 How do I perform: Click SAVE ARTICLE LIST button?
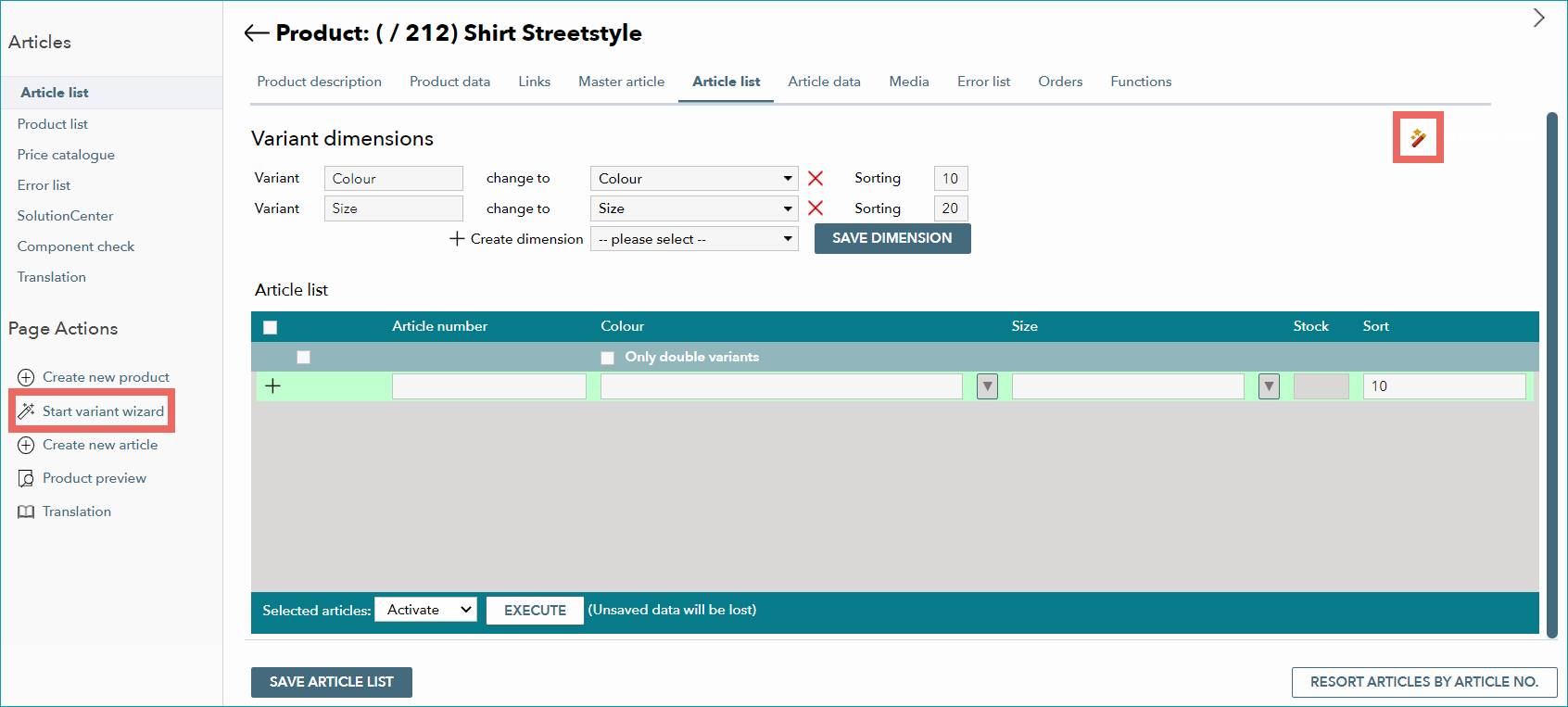tap(332, 682)
